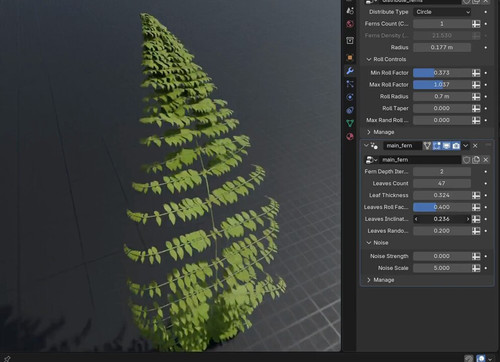Open the Particles properties tab
The image size is (500, 362).
coord(350,84)
